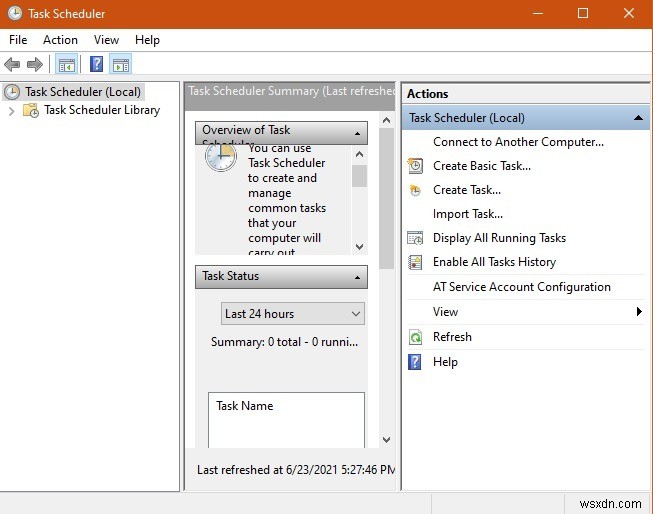Screen dimensions: 653x514
Task: Click the overview text scrollbar thumb
Action: (x=360, y=176)
